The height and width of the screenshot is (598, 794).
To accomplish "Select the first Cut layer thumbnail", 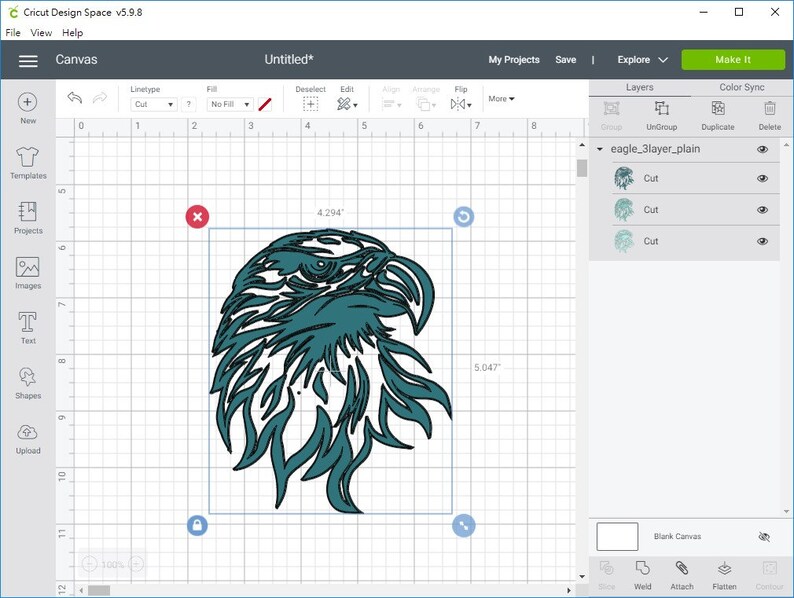I will tap(623, 178).
